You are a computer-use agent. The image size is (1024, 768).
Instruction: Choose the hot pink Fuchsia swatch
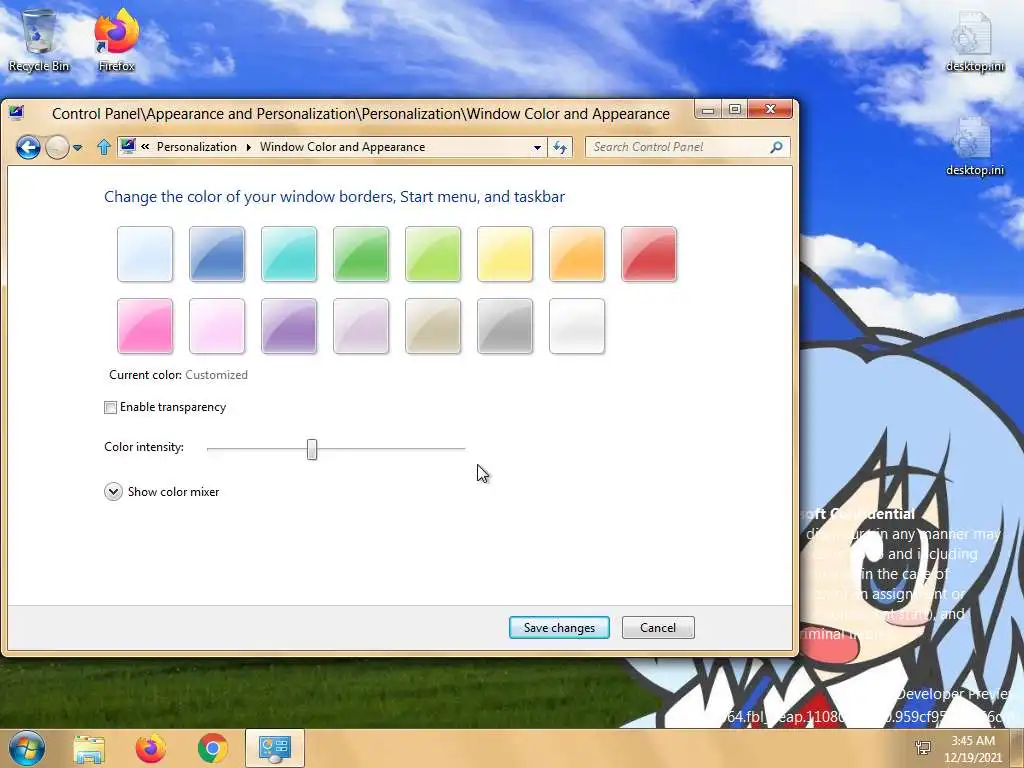[145, 326]
